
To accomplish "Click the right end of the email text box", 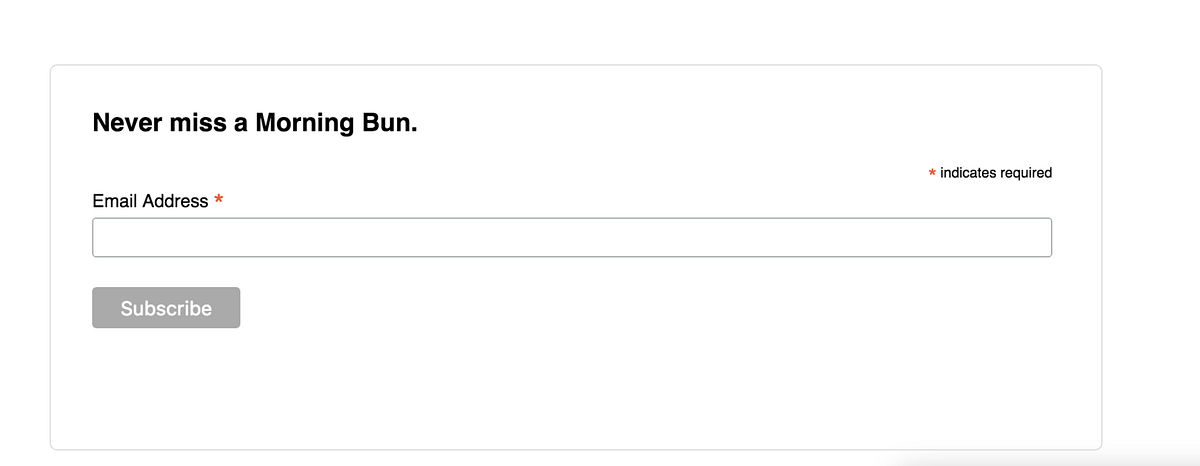I will tap(1044, 238).
